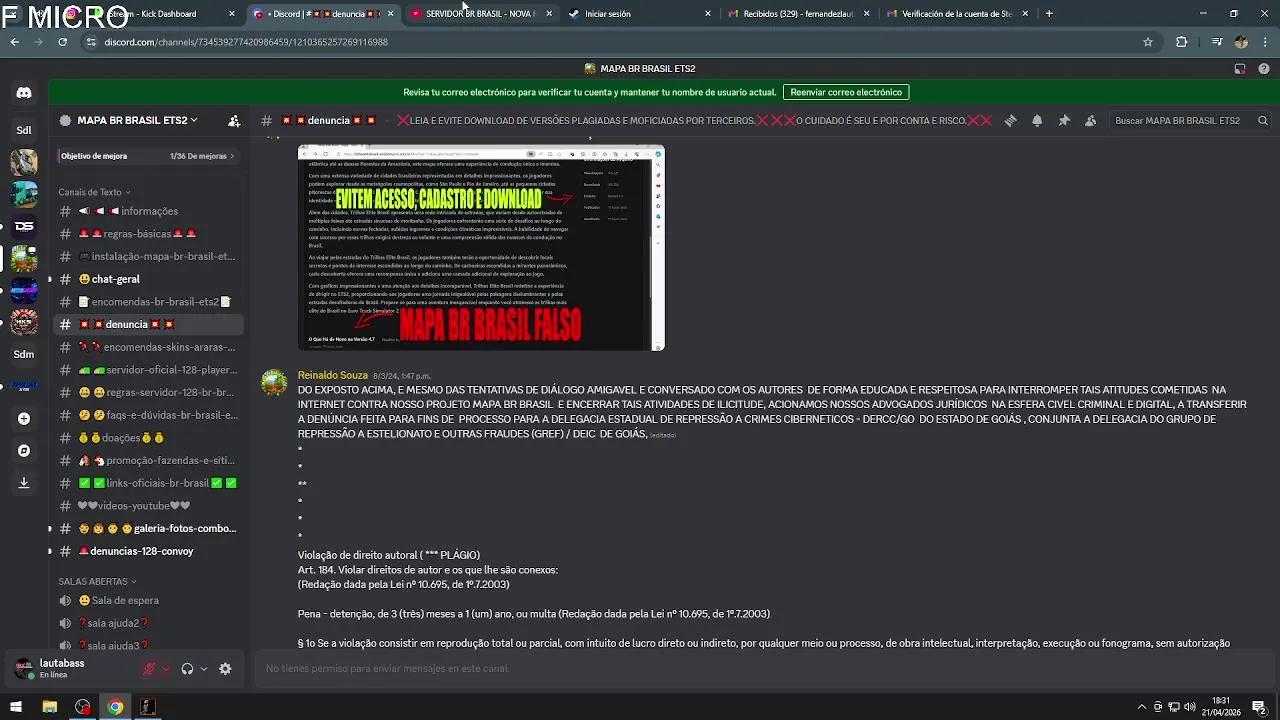Open Discover servers compass icon
The height and width of the screenshot is (720, 1280).
(24, 450)
